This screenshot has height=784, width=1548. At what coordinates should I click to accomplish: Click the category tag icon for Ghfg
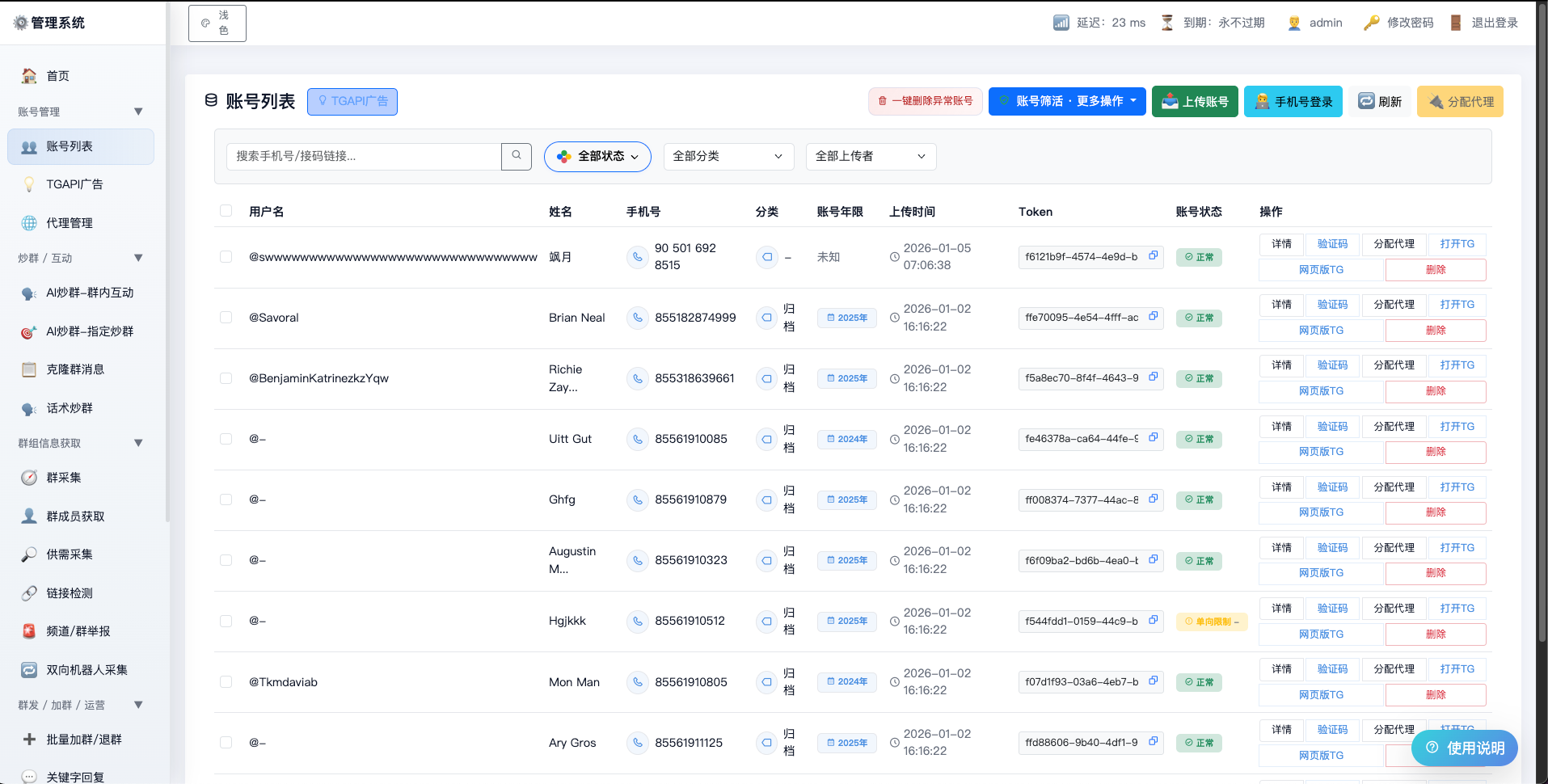766,500
